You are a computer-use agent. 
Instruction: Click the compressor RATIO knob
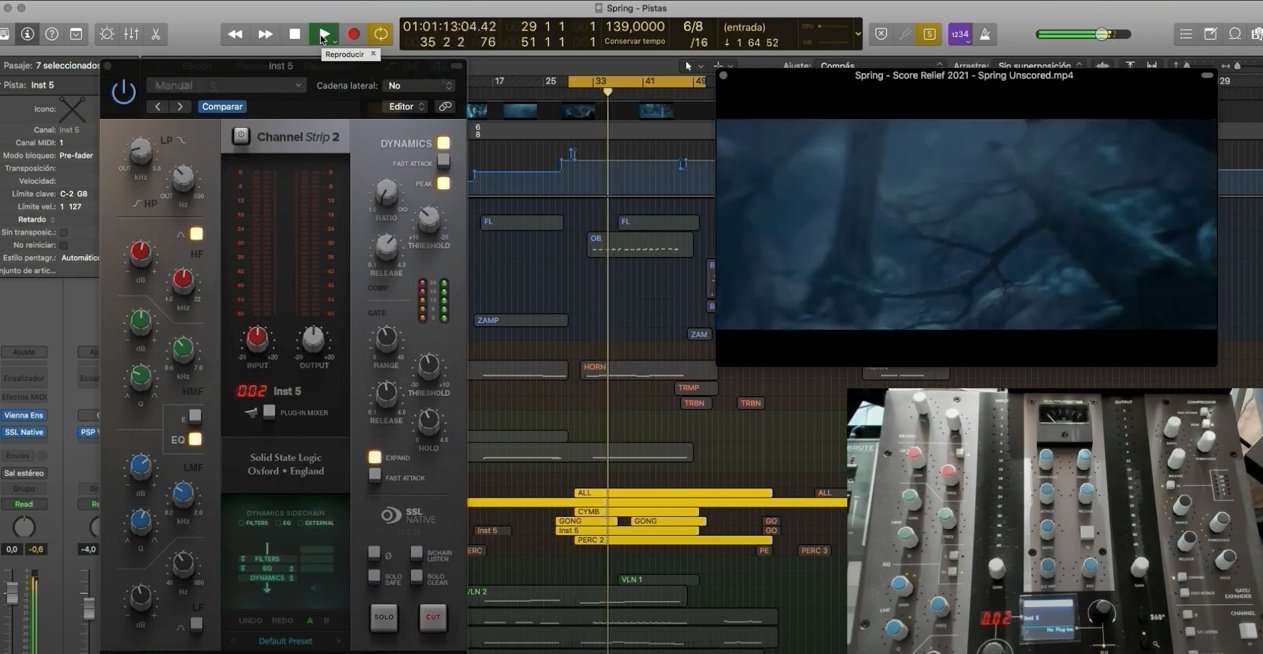coord(385,192)
